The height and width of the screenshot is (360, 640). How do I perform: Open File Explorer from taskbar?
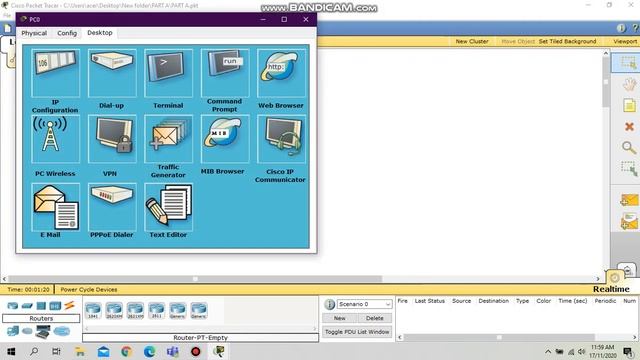80,351
